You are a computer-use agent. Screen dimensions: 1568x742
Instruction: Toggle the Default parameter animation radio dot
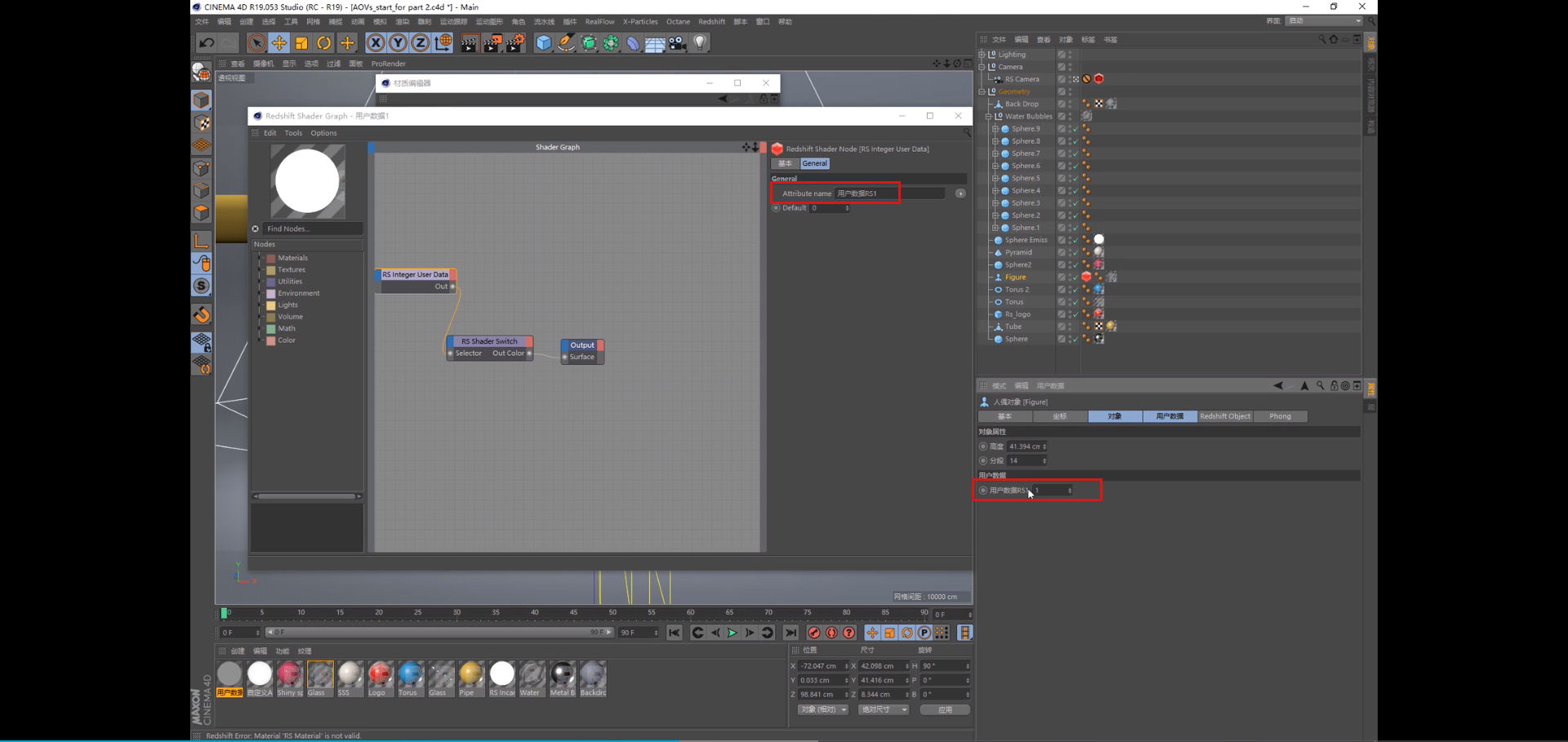(776, 208)
